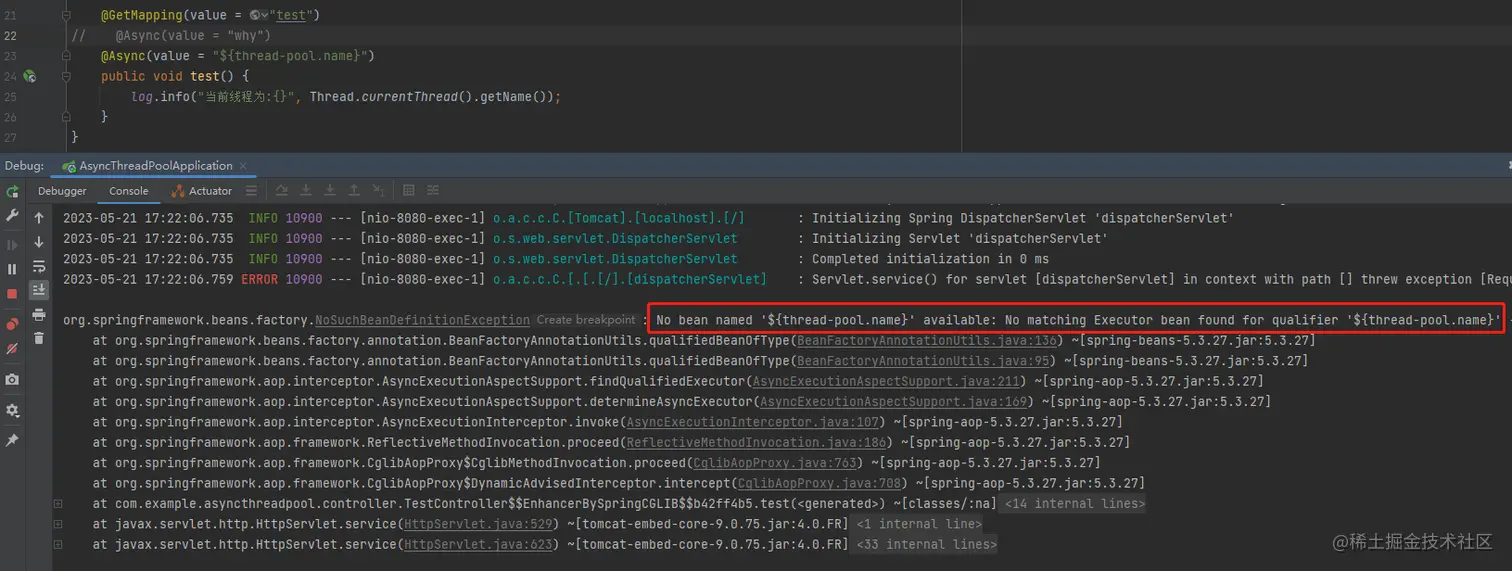The width and height of the screenshot is (1512, 571).
Task: Click the console Down the Stack Trace arrow
Action: tap(39, 242)
